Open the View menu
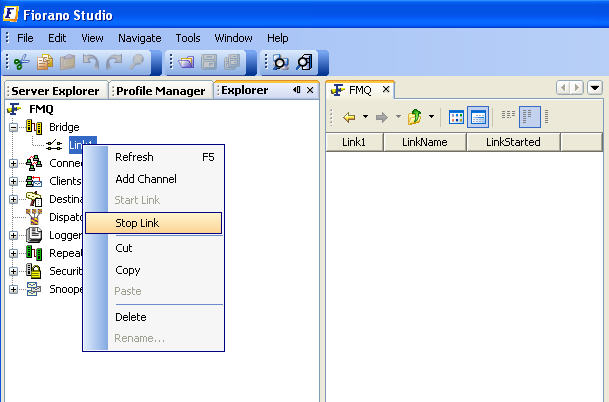Image resolution: width=609 pixels, height=402 pixels. pos(92,38)
